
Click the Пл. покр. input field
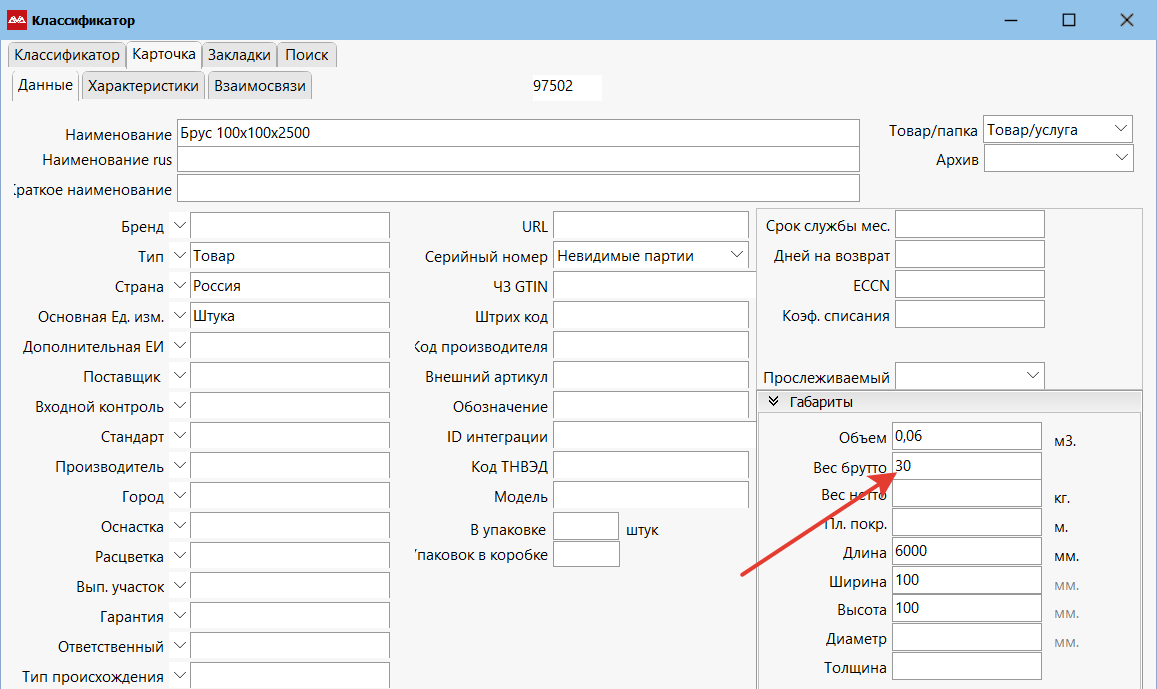967,522
